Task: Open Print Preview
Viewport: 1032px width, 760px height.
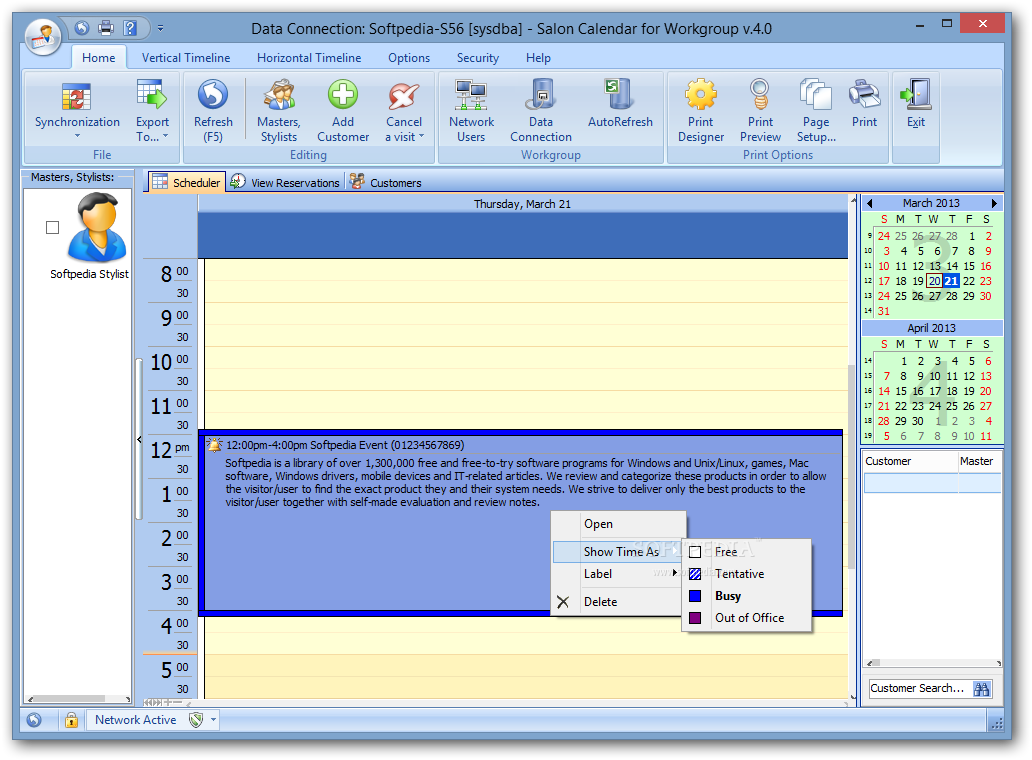Action: [x=760, y=110]
